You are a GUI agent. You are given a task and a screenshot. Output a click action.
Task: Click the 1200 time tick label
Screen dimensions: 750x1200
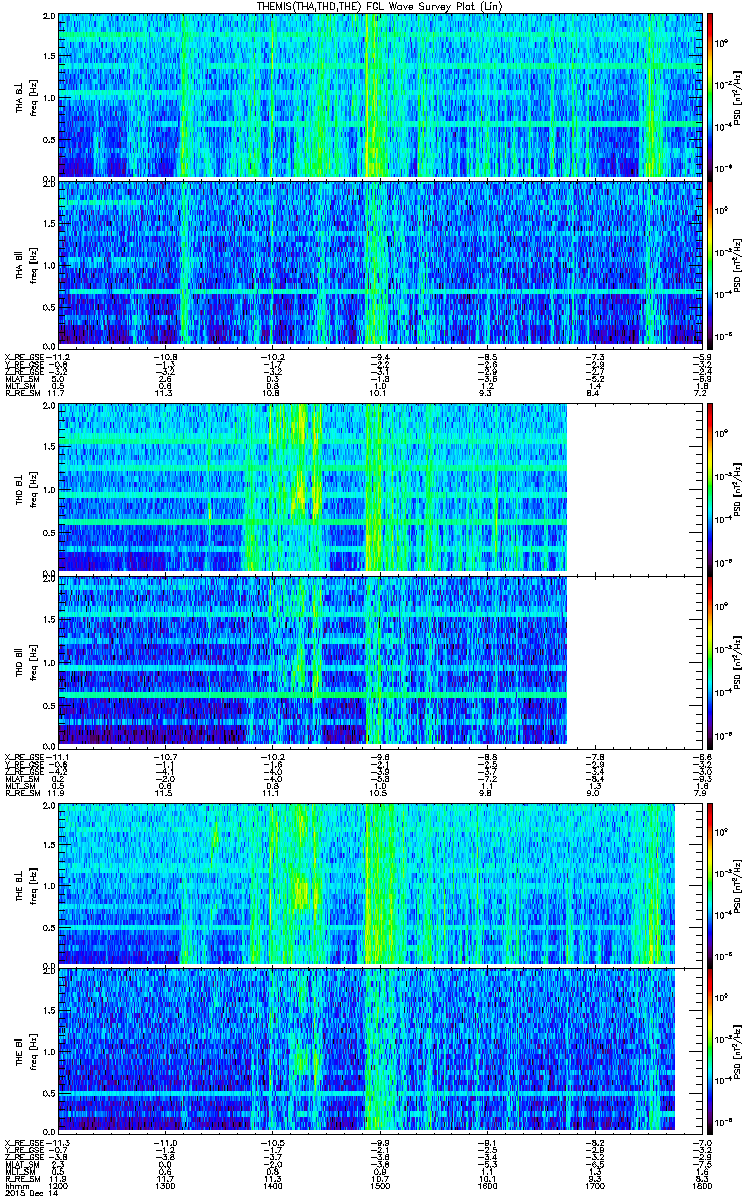coord(58,1187)
